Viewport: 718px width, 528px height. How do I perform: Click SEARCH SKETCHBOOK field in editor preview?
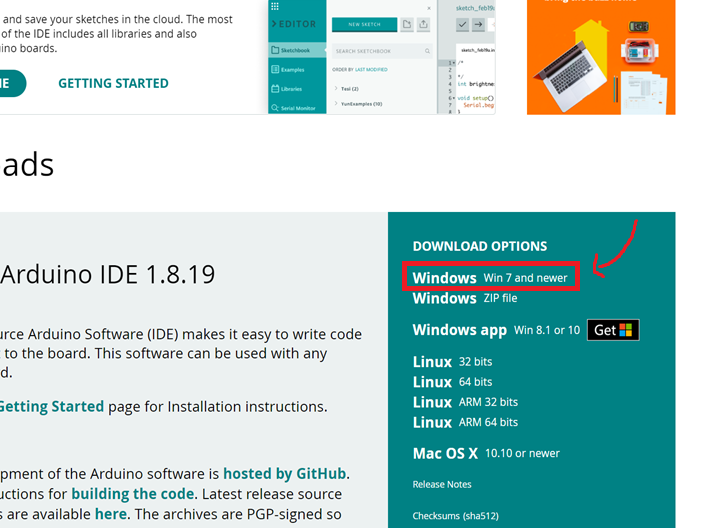382,51
